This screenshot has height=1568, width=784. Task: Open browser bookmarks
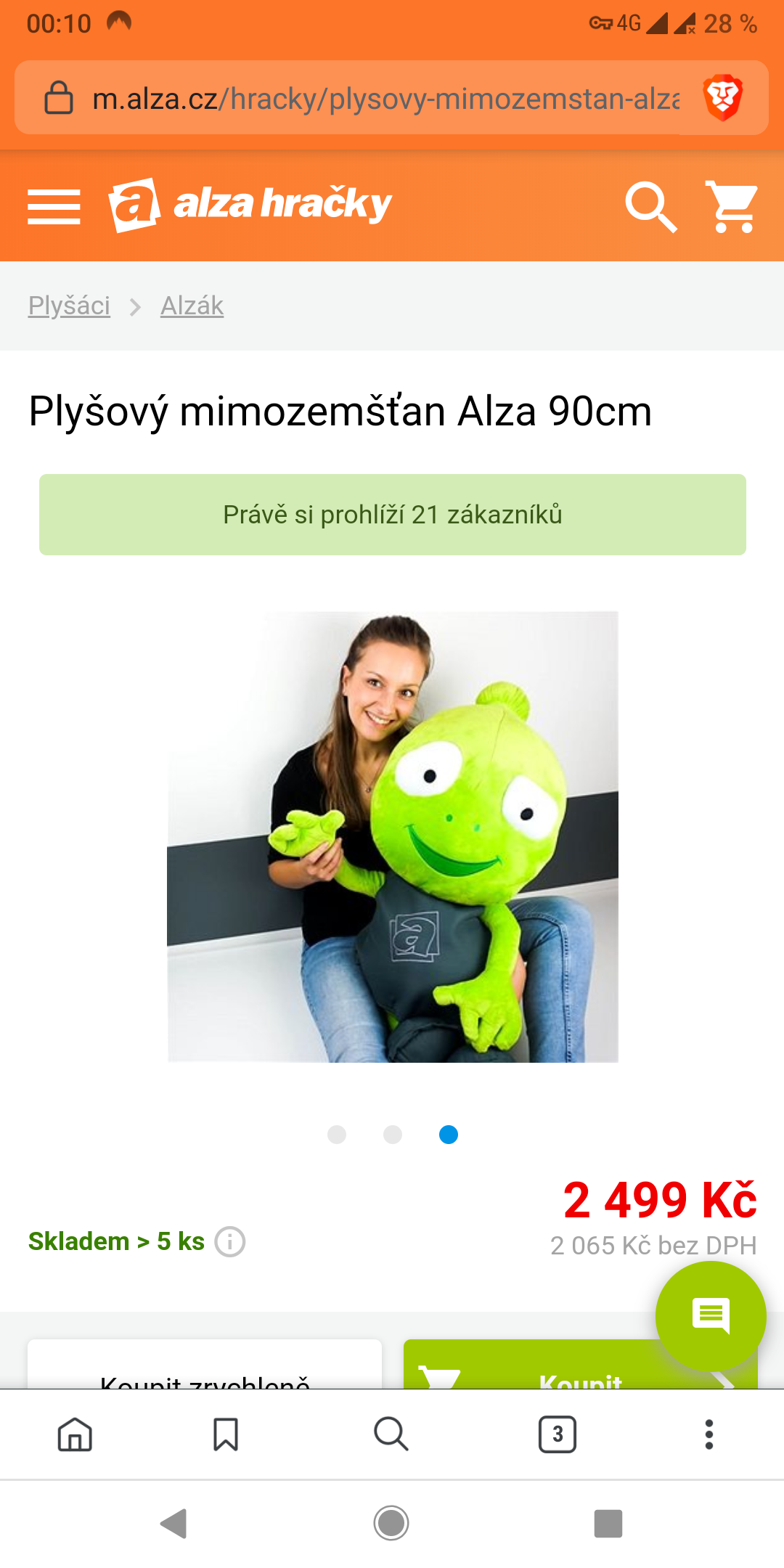coord(226,1434)
